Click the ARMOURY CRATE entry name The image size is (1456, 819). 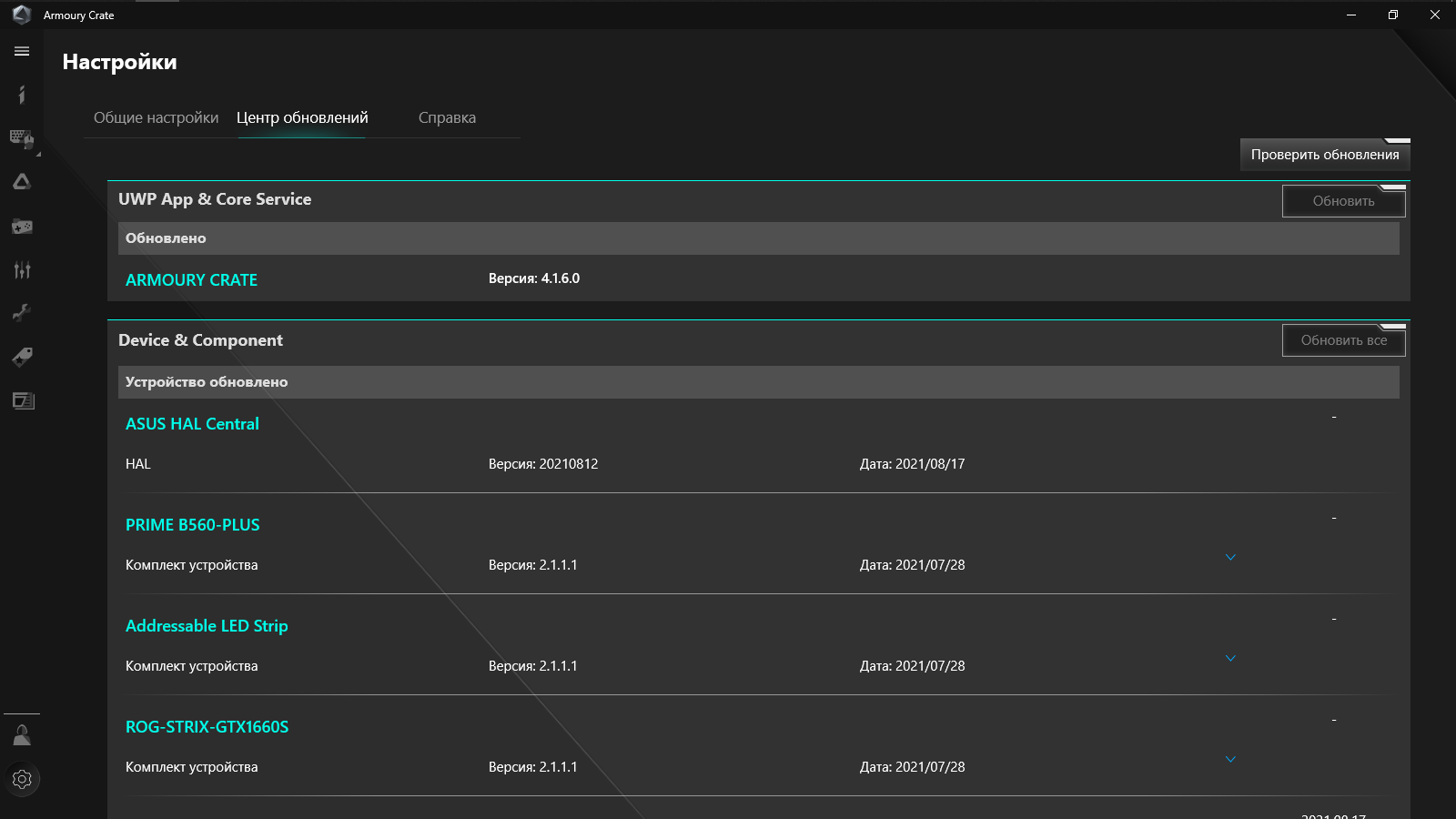(191, 280)
